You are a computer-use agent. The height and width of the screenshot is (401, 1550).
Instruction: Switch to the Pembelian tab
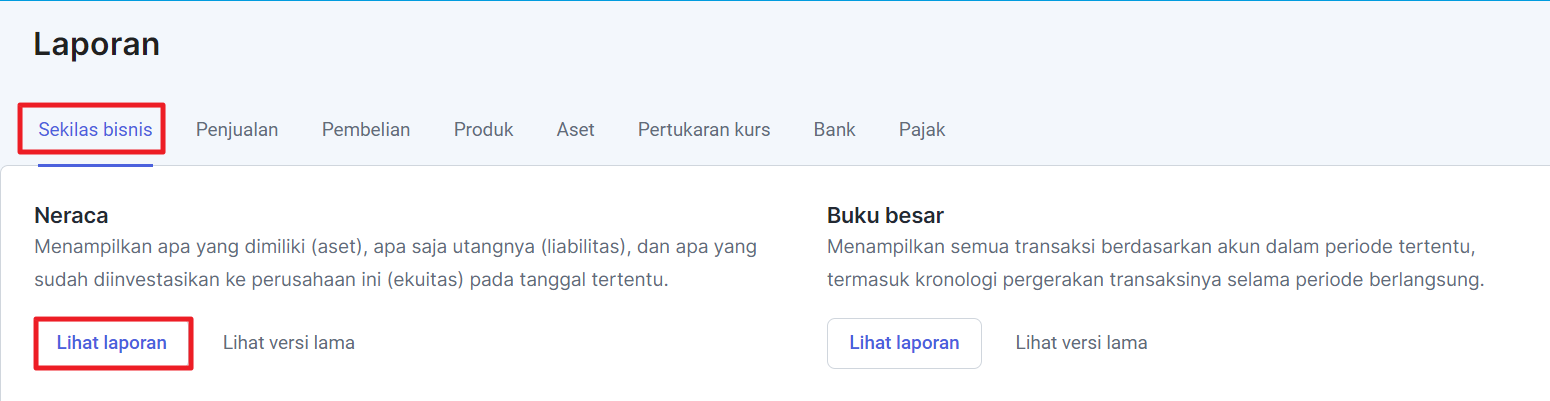coord(366,130)
